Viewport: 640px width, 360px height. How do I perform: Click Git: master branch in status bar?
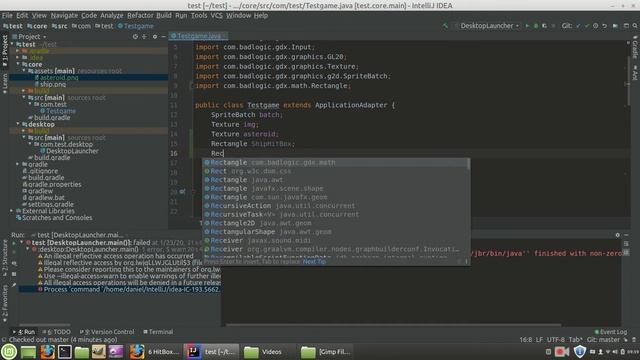click(603, 340)
